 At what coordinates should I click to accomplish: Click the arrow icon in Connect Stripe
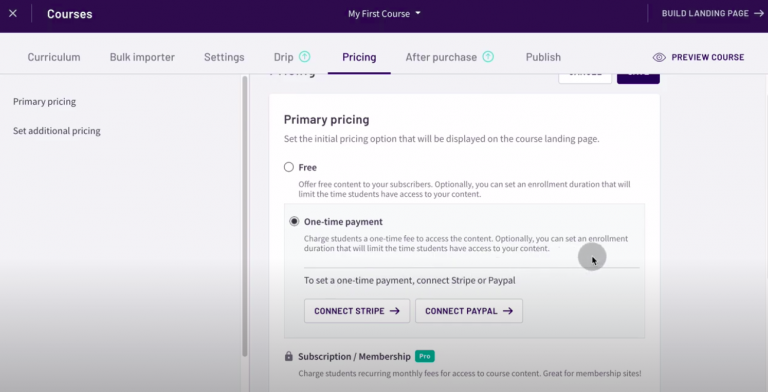[x=395, y=311]
